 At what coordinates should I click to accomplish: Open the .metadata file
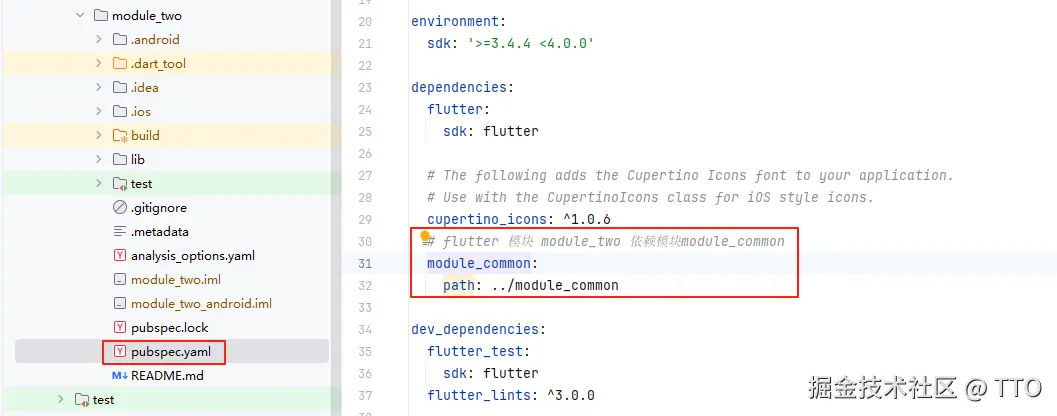159,232
